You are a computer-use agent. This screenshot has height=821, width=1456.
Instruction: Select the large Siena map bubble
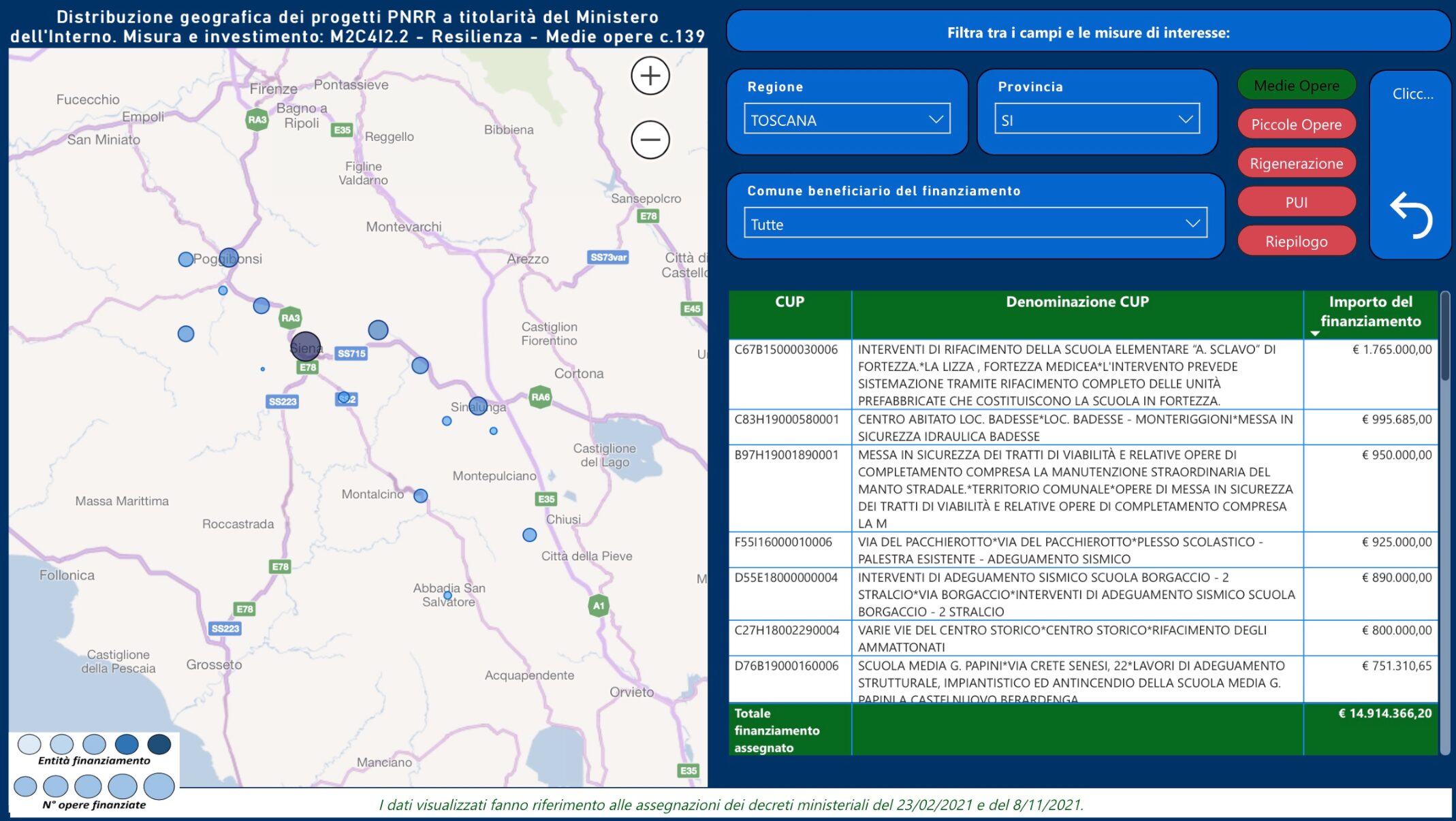[305, 347]
